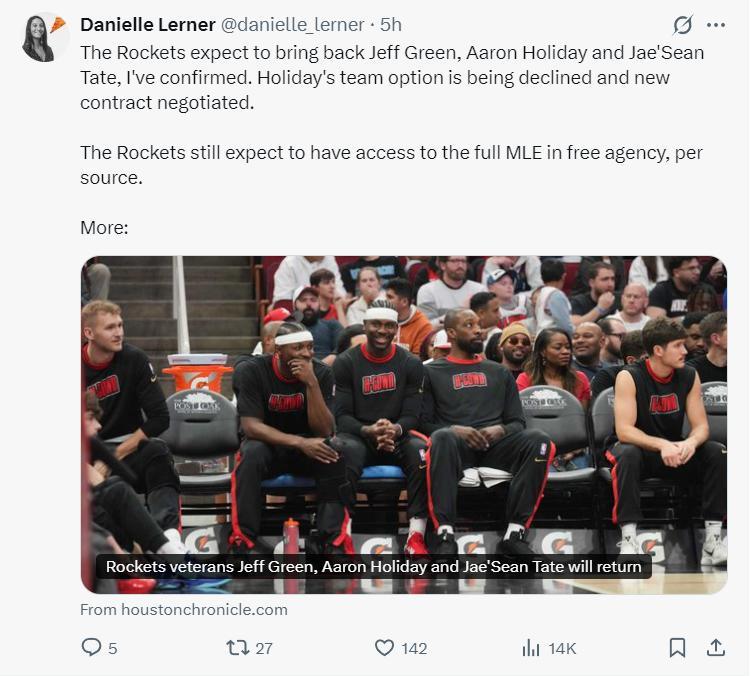Click the 5h timestamp
Image resolution: width=751 pixels, height=676 pixels.
pyautogui.click(x=391, y=25)
